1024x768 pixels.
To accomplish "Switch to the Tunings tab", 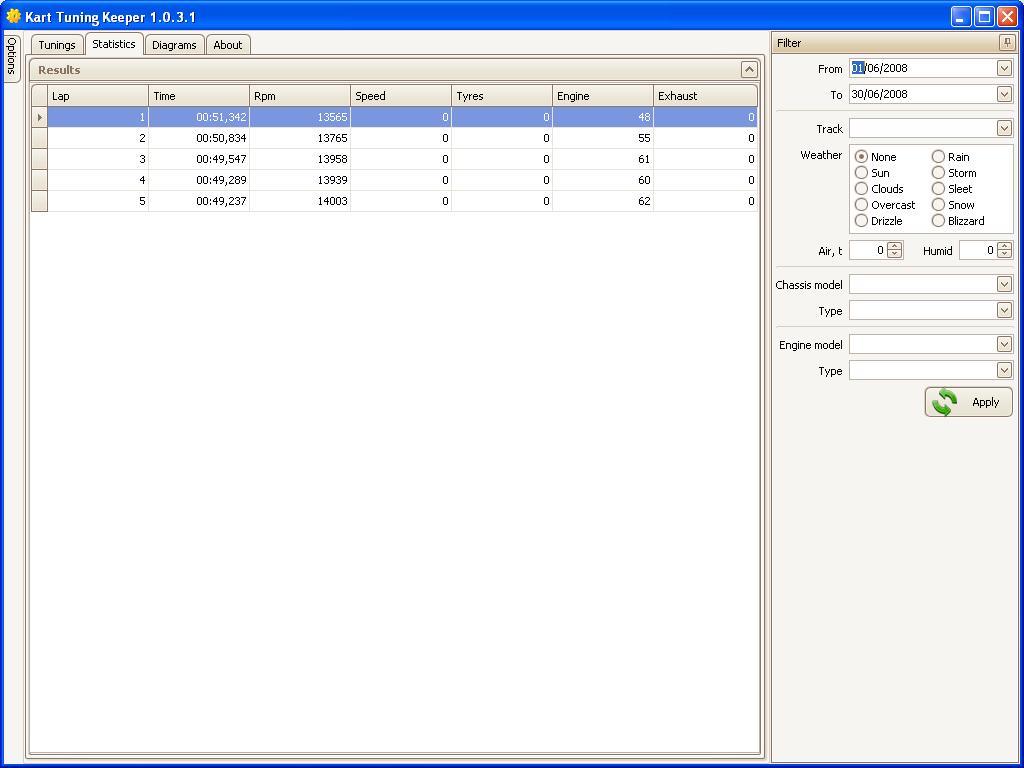I will click(x=57, y=45).
